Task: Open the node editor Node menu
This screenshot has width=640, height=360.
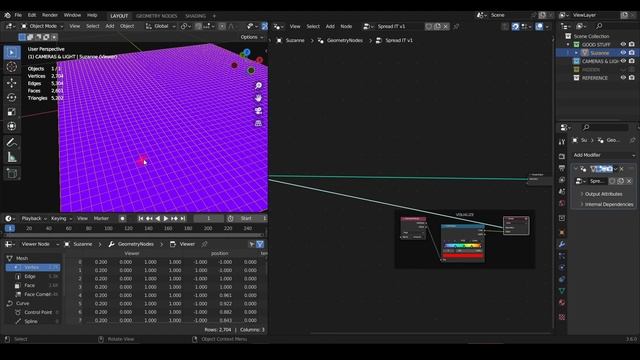Action: tap(346, 27)
